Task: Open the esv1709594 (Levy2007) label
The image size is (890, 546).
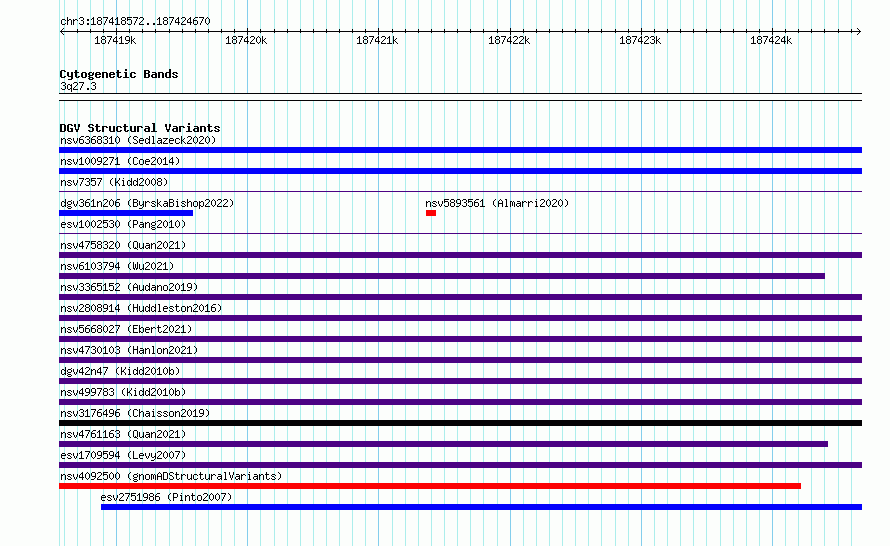Action: pyautogui.click(x=123, y=455)
